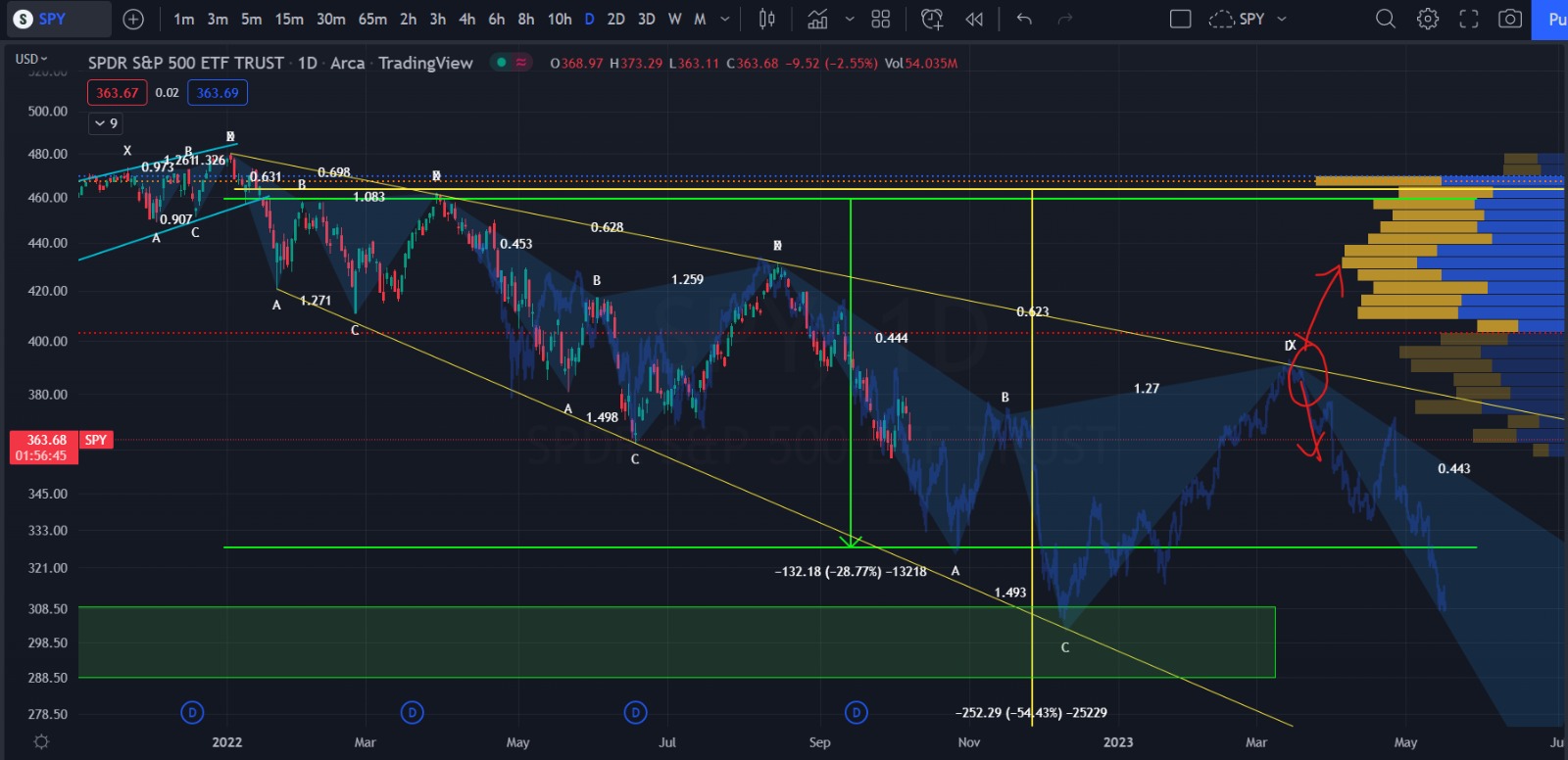Open the dividend D marker near July
Viewport: 1568px width, 760px height.
[635, 712]
